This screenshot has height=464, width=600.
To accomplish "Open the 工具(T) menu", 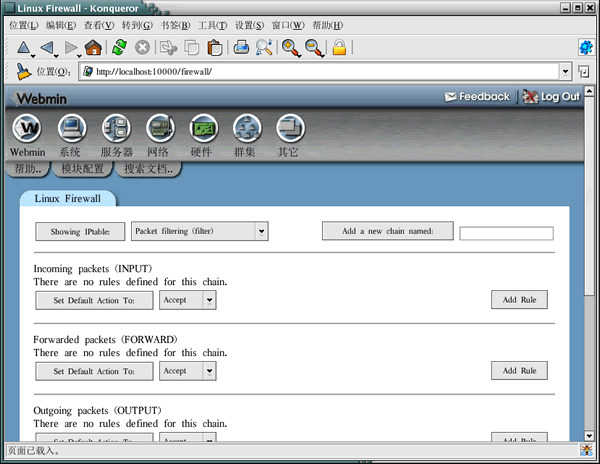I will [x=212, y=25].
